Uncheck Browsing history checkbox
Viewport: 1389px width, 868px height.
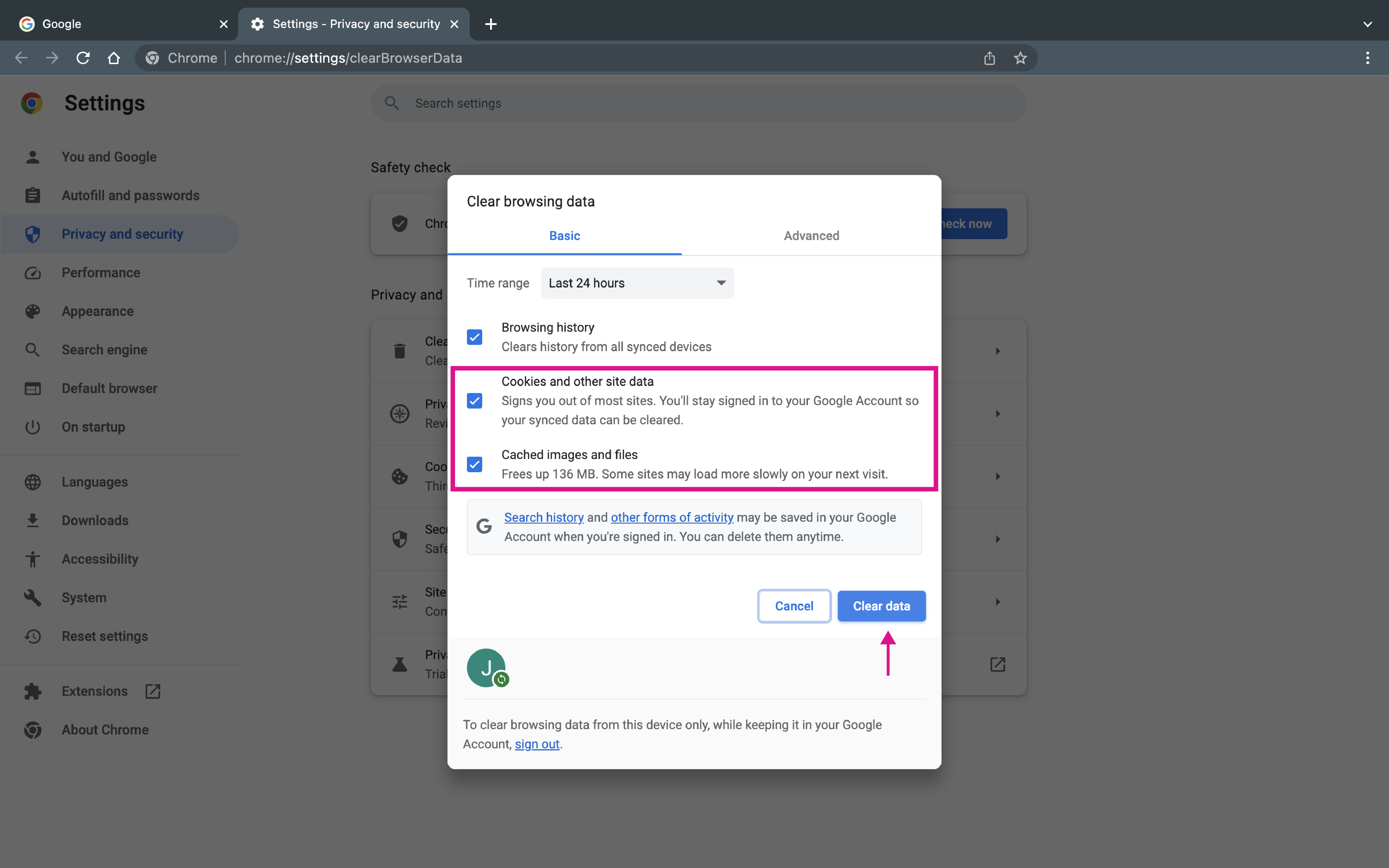pos(475,337)
